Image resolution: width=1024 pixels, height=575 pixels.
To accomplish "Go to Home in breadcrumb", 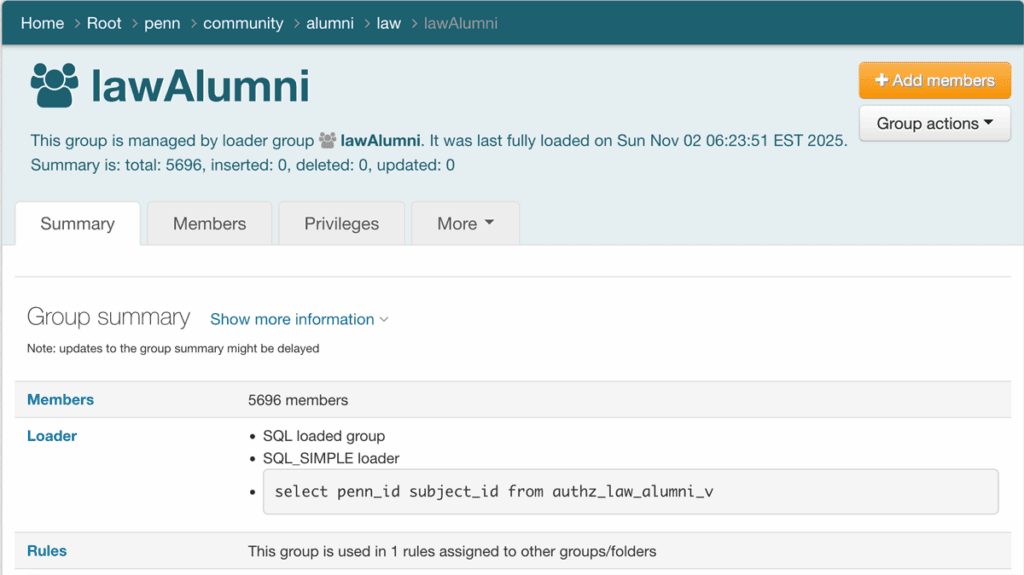I will pos(42,24).
